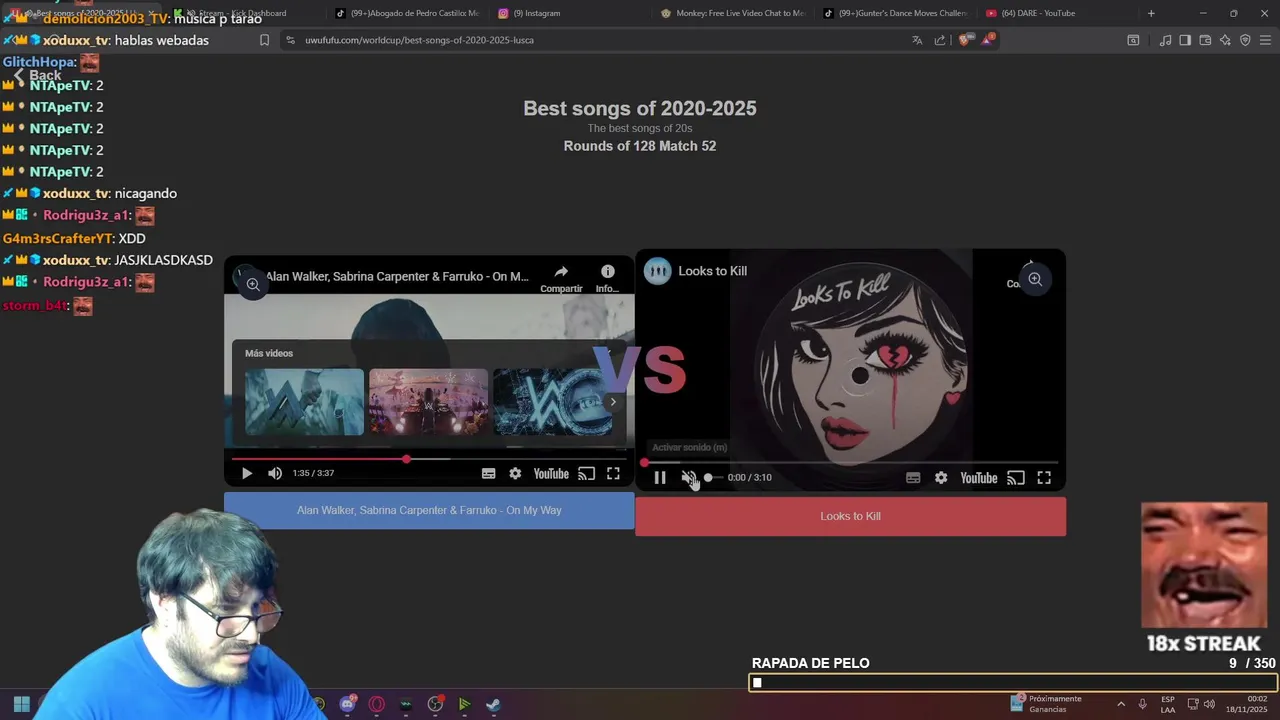The height and width of the screenshot is (720, 1280).
Task: Enter fullscreen on the Looks to Kill video
Action: 1044,478
